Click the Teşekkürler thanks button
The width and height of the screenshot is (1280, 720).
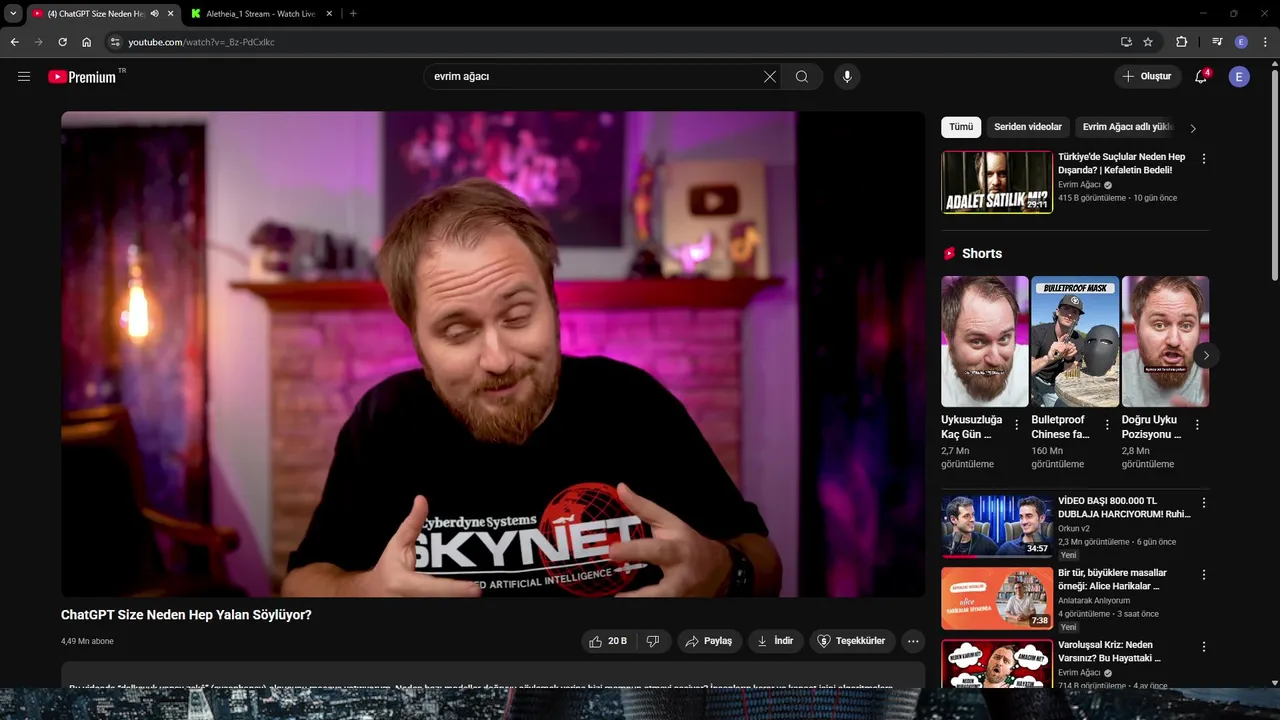coord(851,641)
